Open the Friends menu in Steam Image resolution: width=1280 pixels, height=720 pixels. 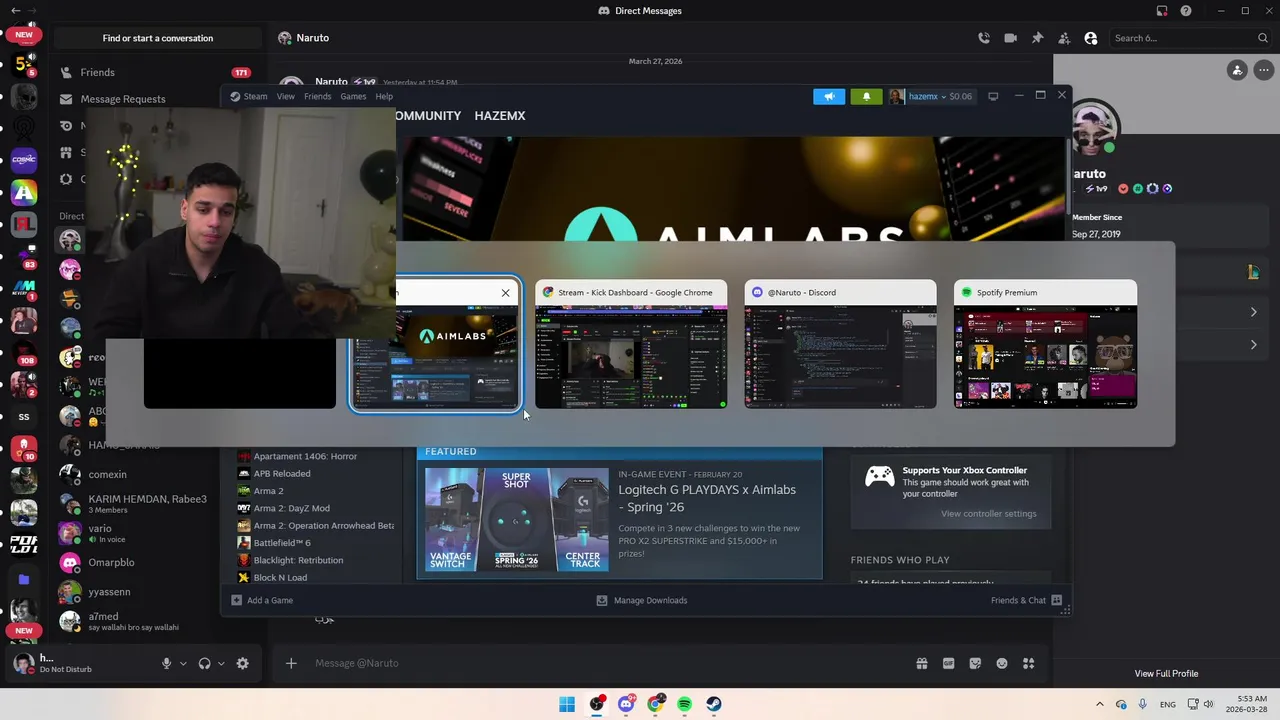317,96
